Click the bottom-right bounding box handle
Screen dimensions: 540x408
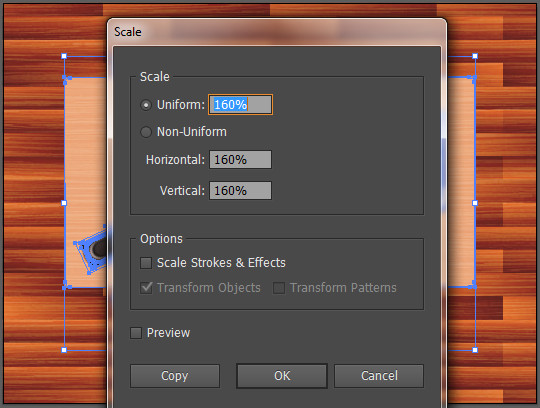click(475, 350)
